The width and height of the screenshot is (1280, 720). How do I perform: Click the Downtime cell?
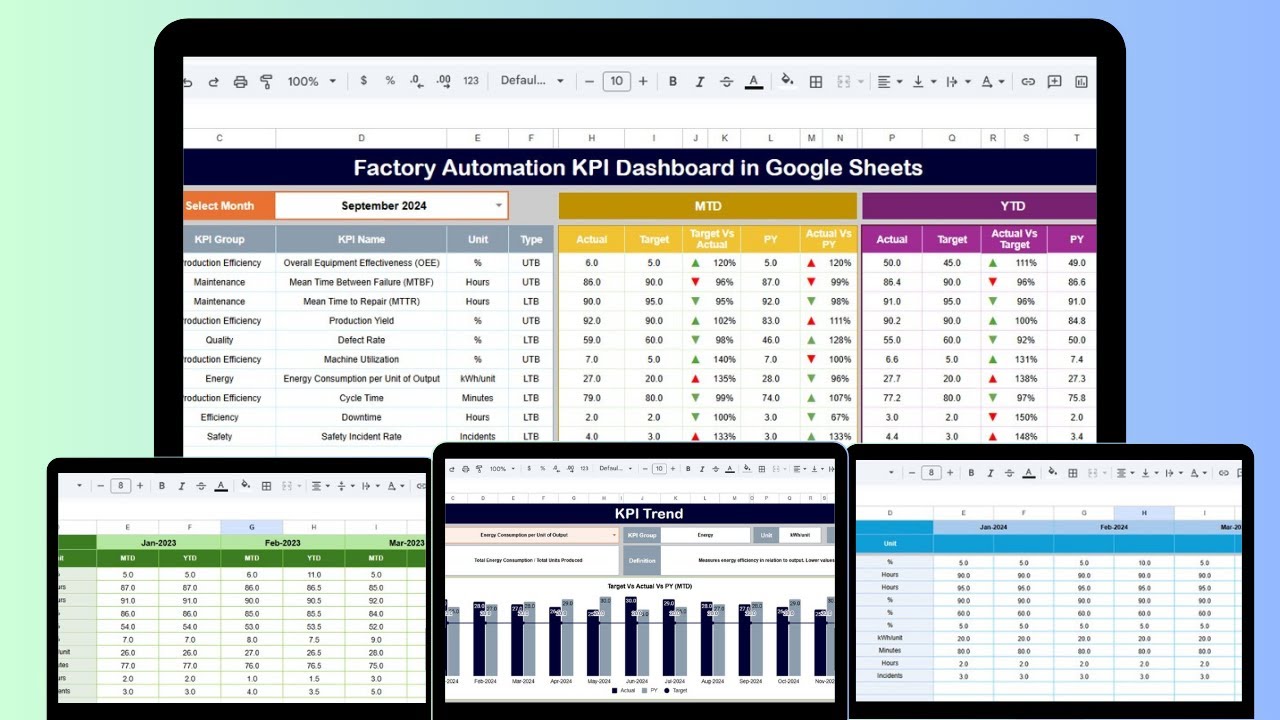coord(361,417)
